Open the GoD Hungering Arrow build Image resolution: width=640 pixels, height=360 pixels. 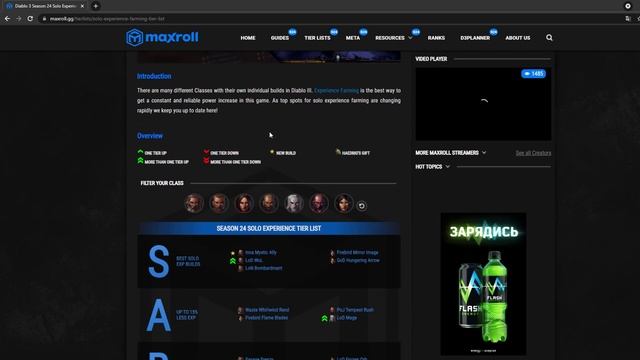[358, 260]
